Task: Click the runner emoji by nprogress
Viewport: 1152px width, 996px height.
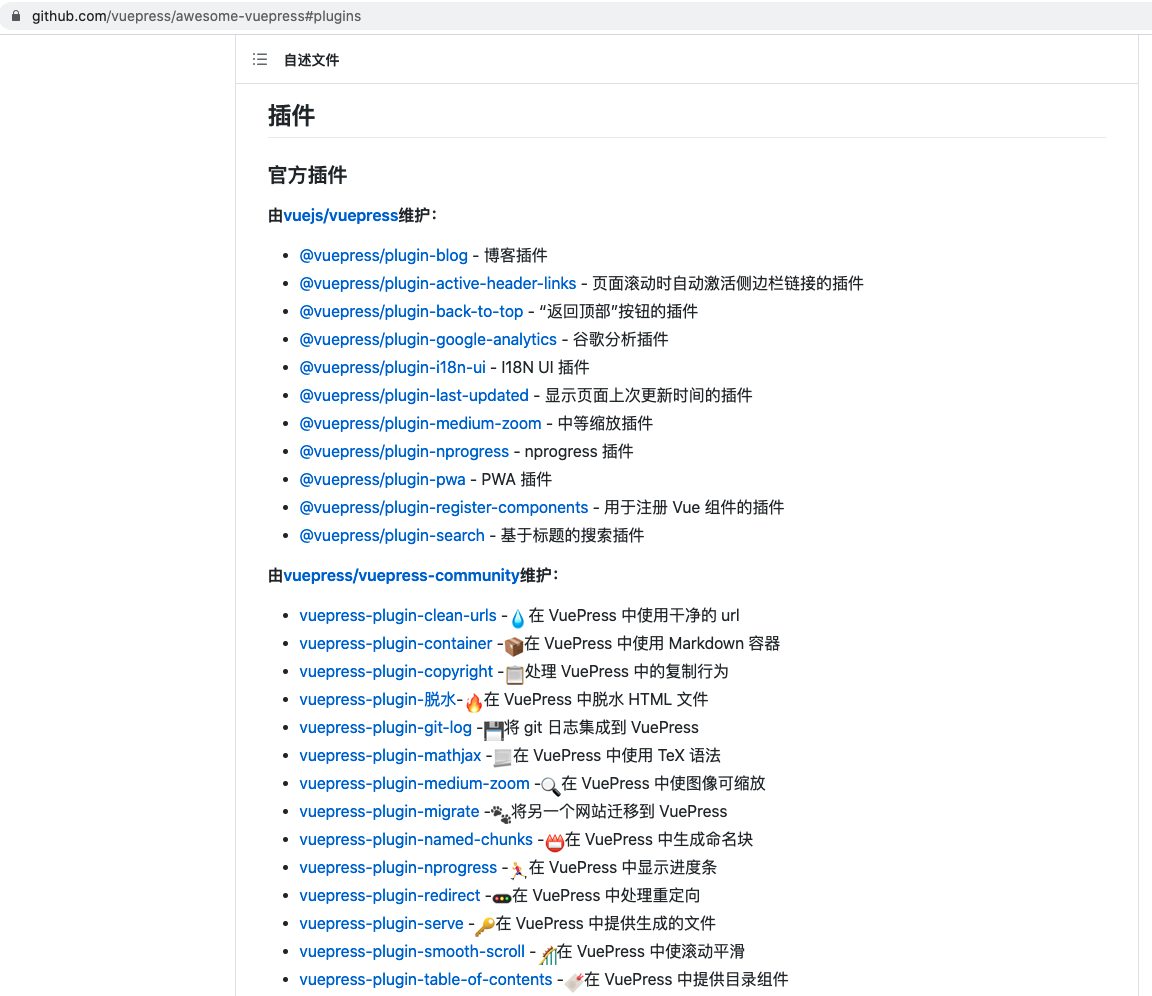Action: tap(519, 870)
